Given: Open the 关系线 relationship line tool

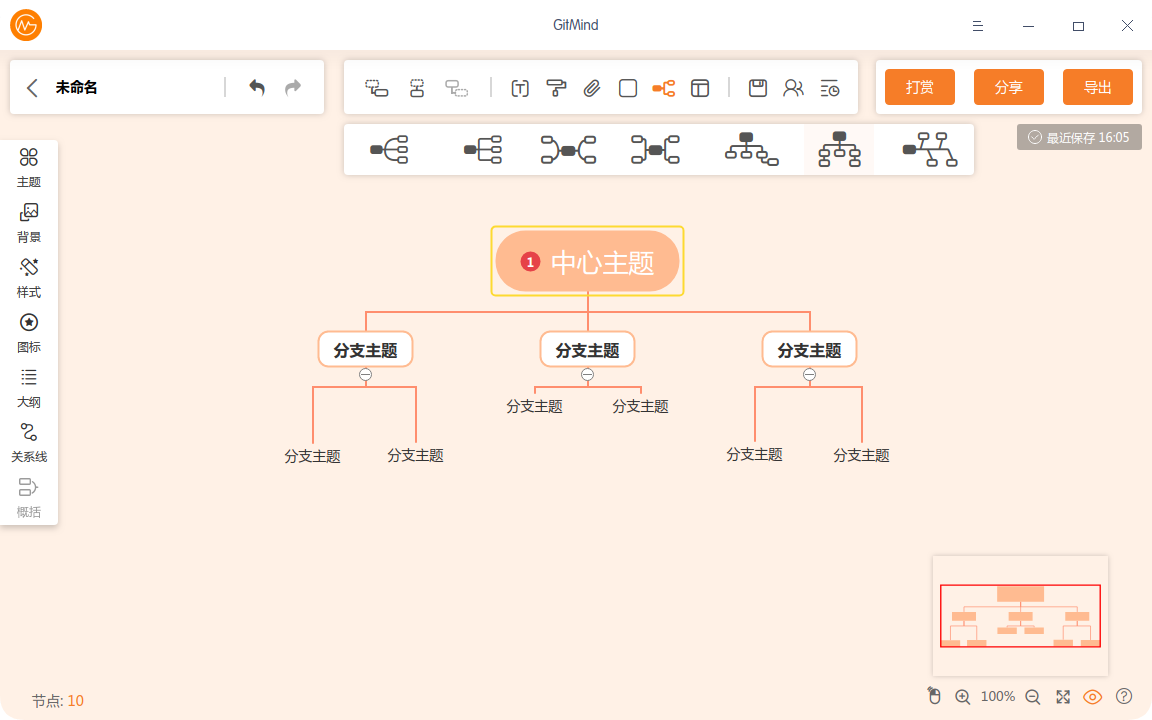Looking at the screenshot, I should [29, 442].
